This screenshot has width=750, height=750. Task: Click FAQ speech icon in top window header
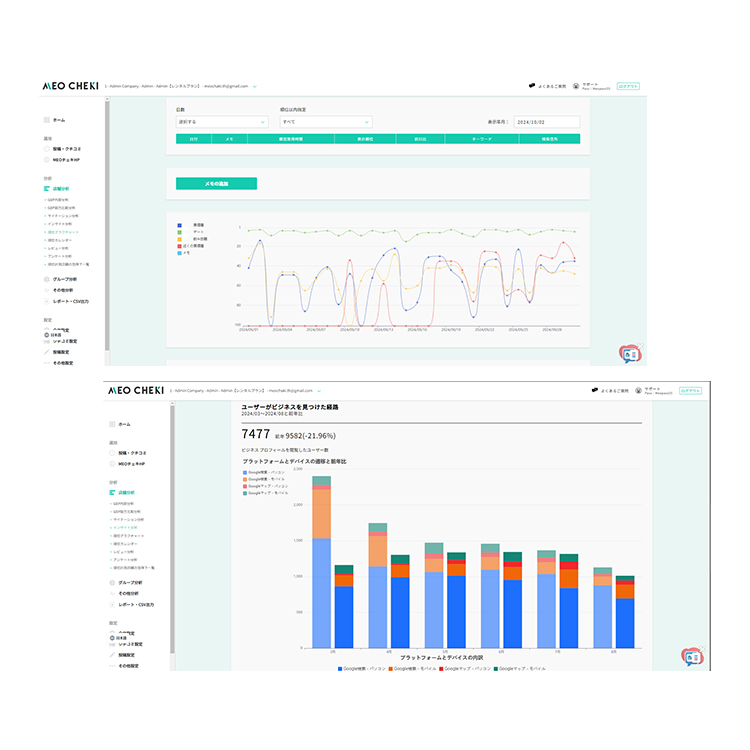point(532,86)
